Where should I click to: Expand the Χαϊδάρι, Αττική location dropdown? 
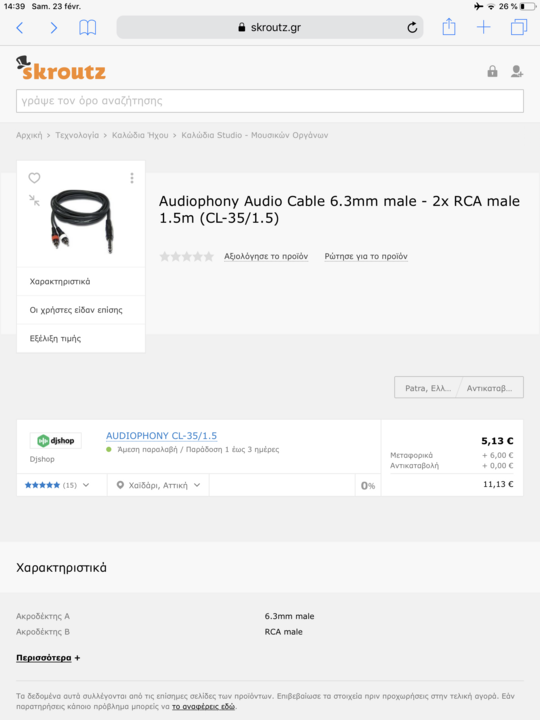[x=158, y=485]
